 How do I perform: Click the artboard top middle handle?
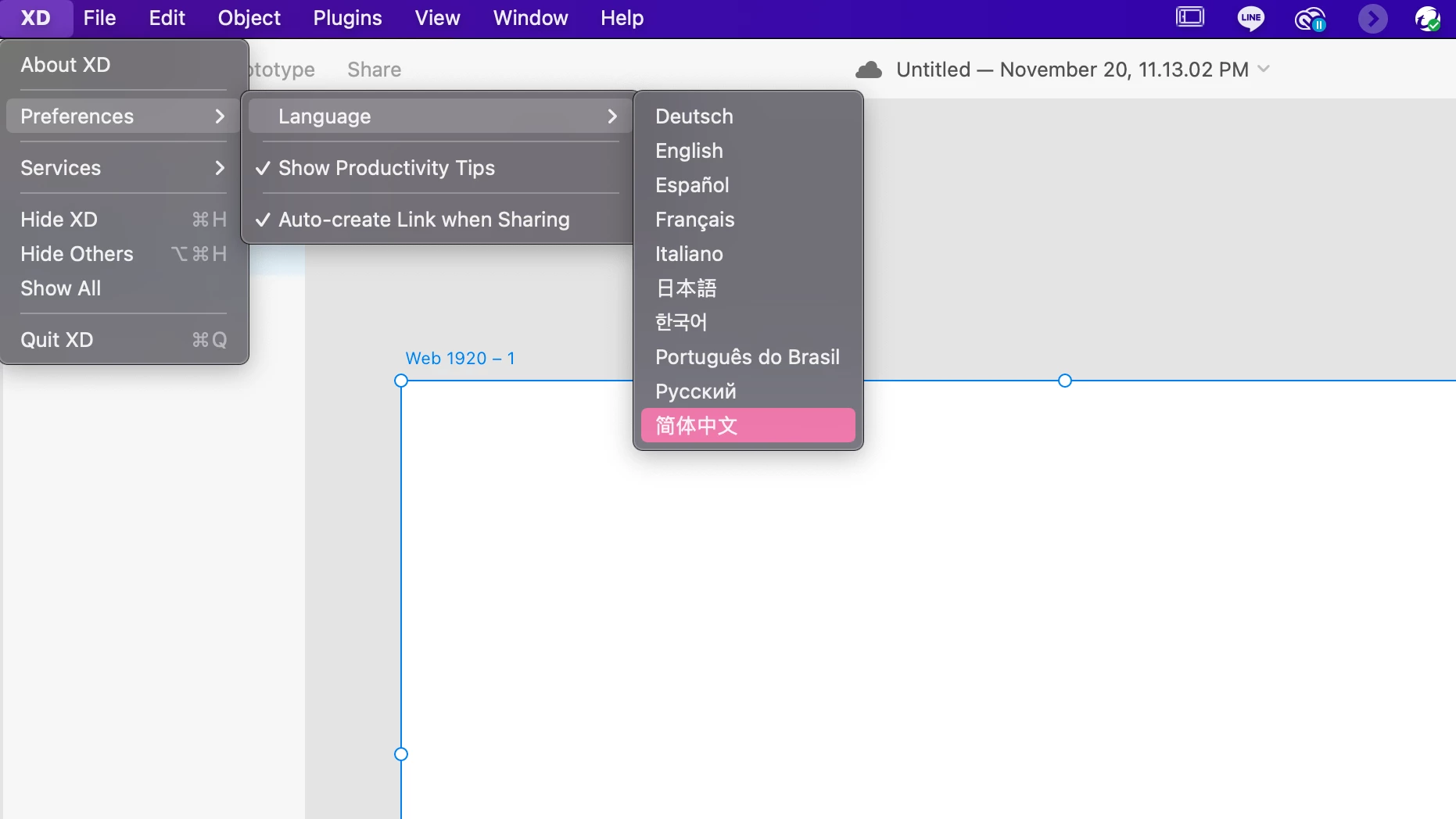(1065, 381)
